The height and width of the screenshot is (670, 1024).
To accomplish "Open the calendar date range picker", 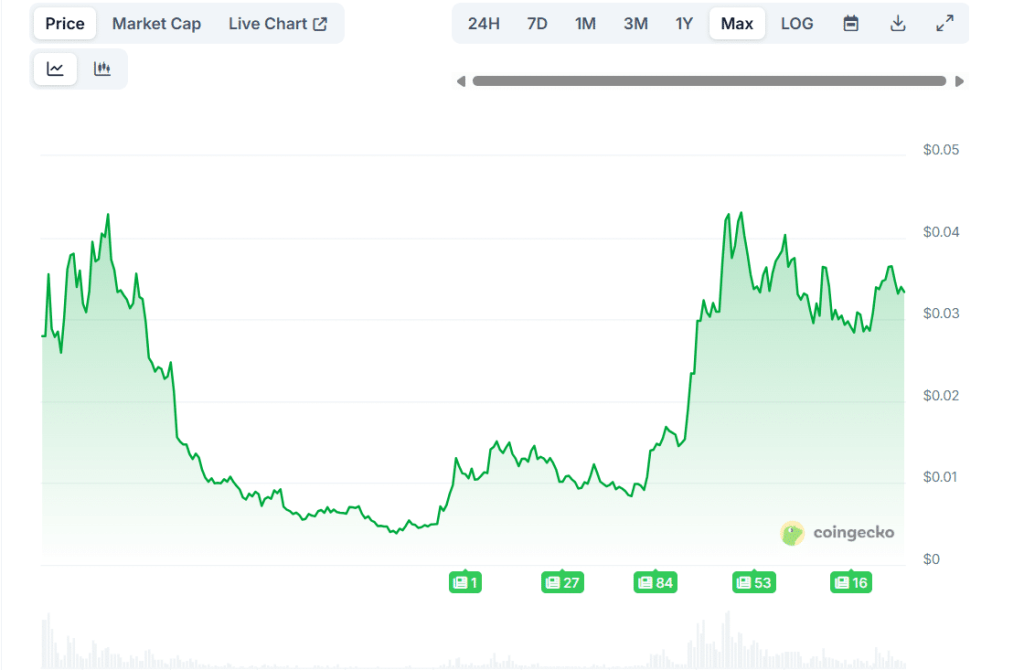I will (x=851, y=23).
